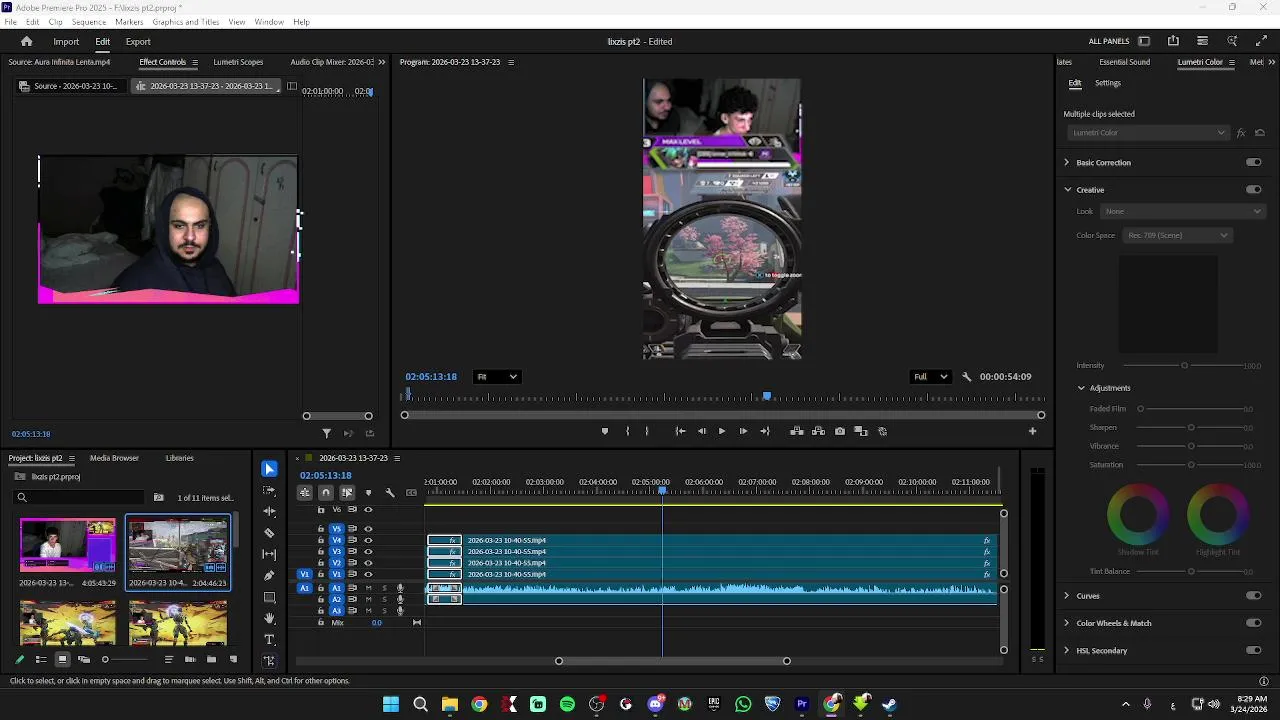The width and height of the screenshot is (1280, 720).
Task: Open Program monitor settings wrench
Action: point(966,377)
